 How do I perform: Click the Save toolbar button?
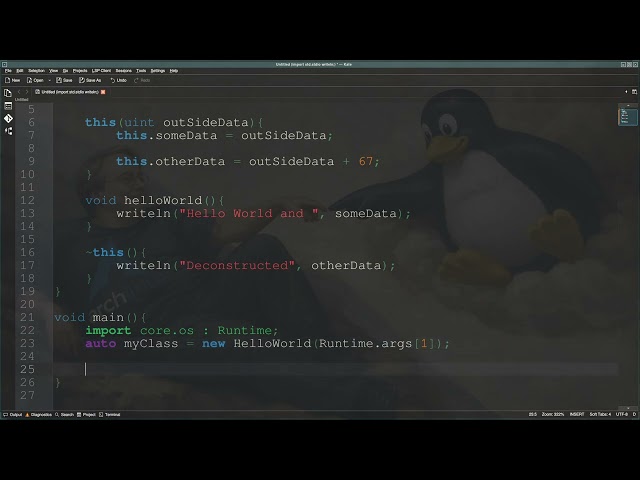coord(64,80)
